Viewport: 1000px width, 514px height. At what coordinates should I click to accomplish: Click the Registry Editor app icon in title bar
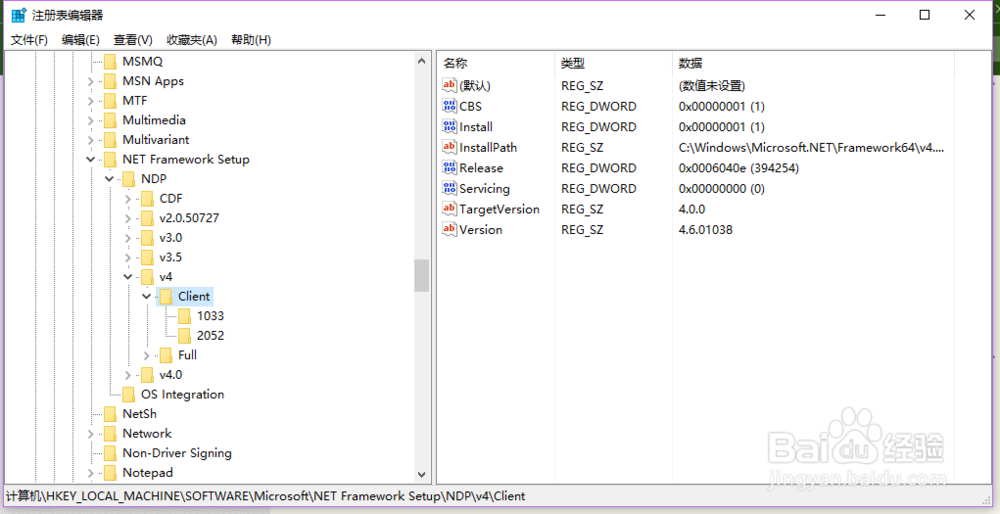(18, 15)
